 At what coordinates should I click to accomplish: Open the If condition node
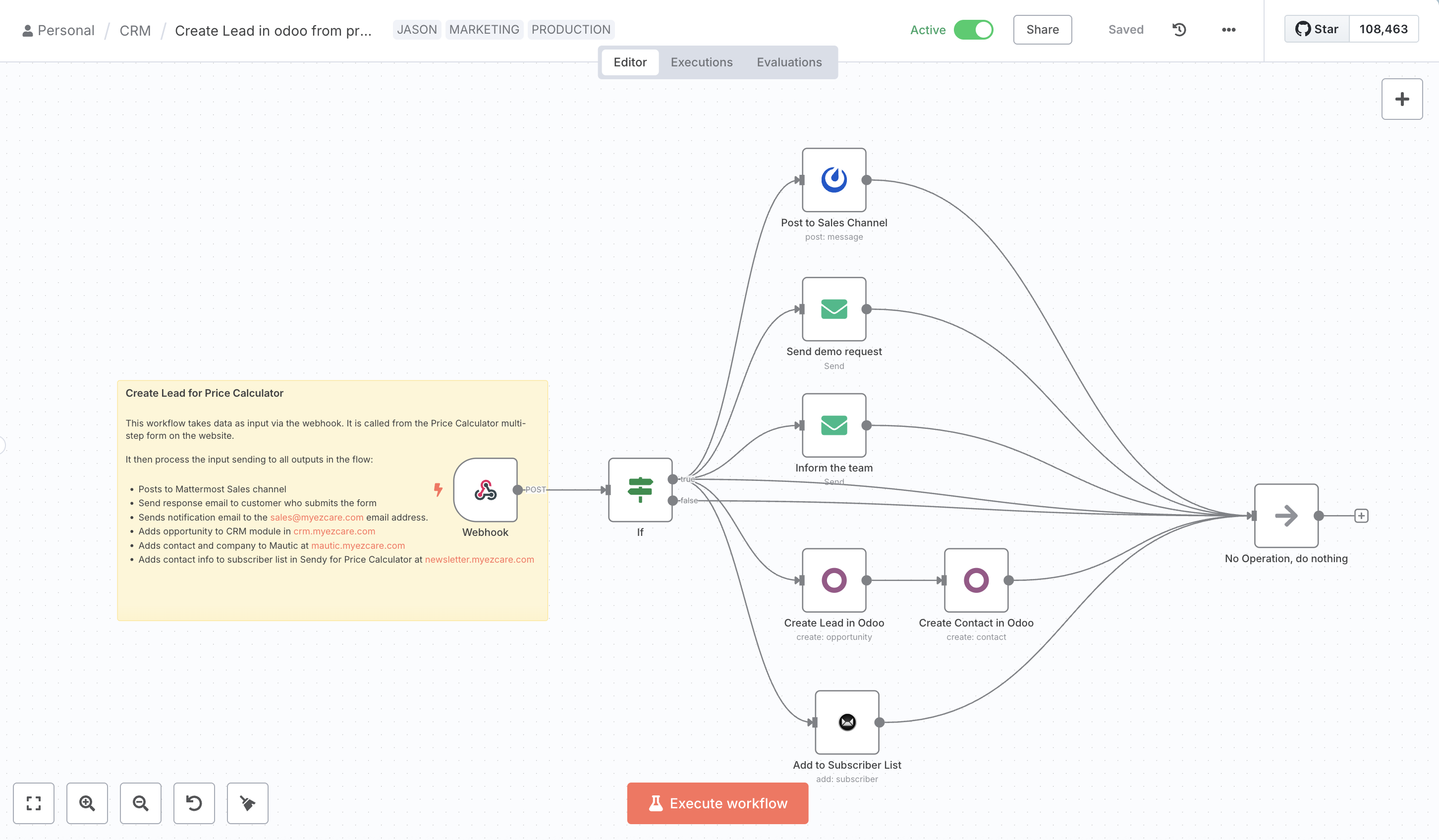(x=640, y=490)
